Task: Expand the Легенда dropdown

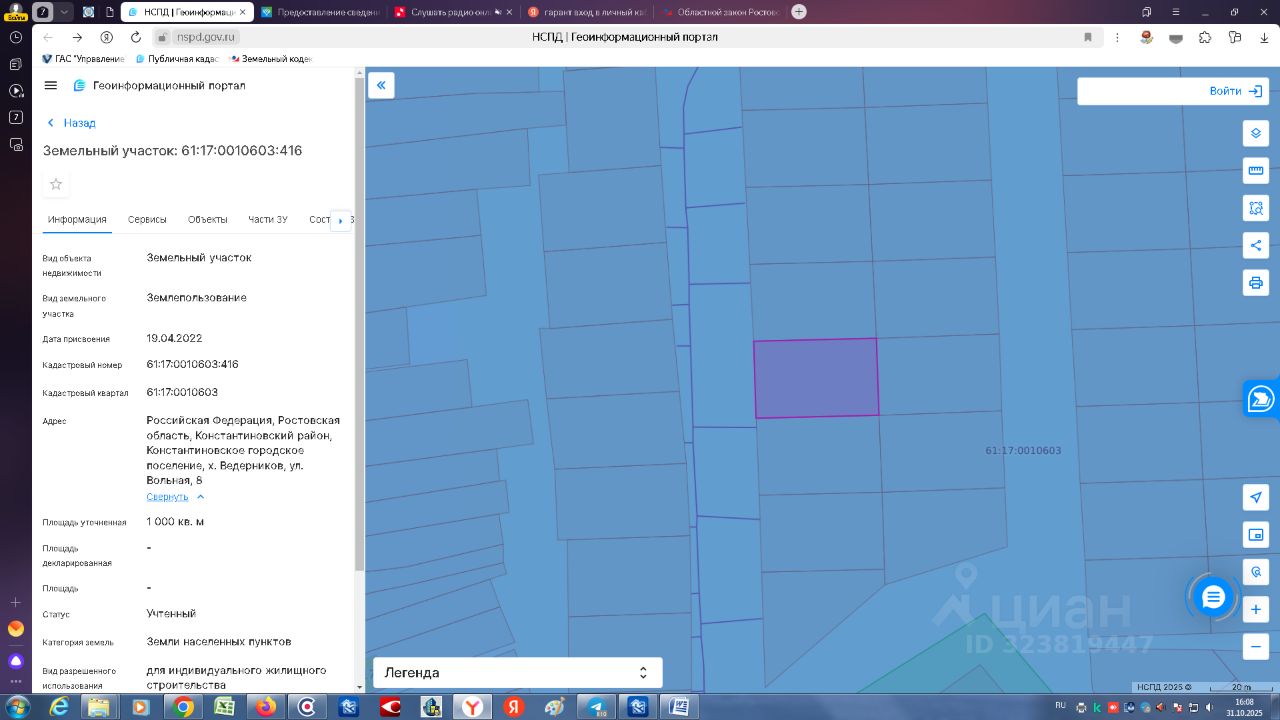Action: (x=517, y=673)
